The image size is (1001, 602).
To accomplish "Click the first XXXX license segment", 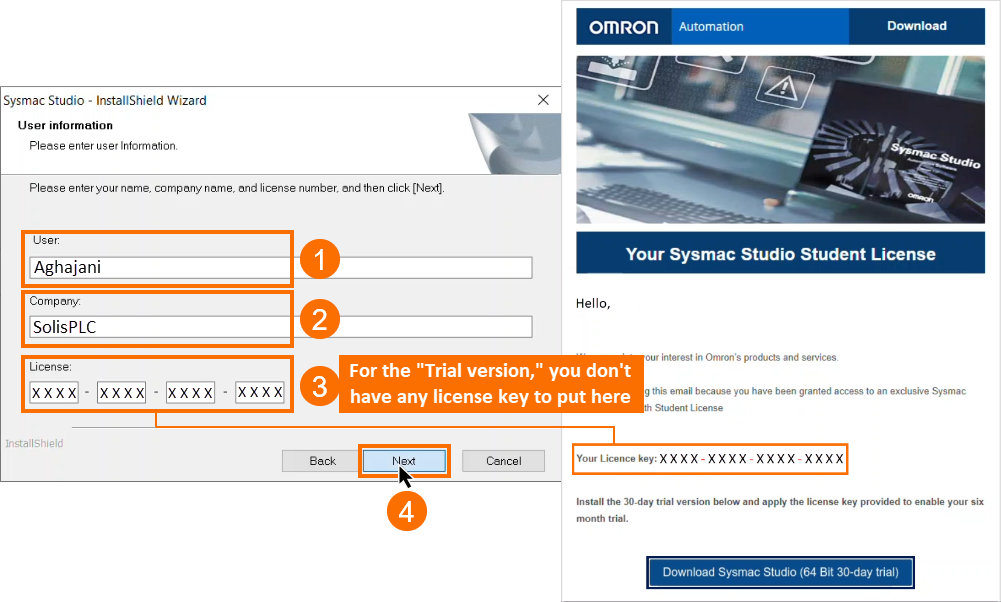I will pyautogui.click(x=53, y=392).
